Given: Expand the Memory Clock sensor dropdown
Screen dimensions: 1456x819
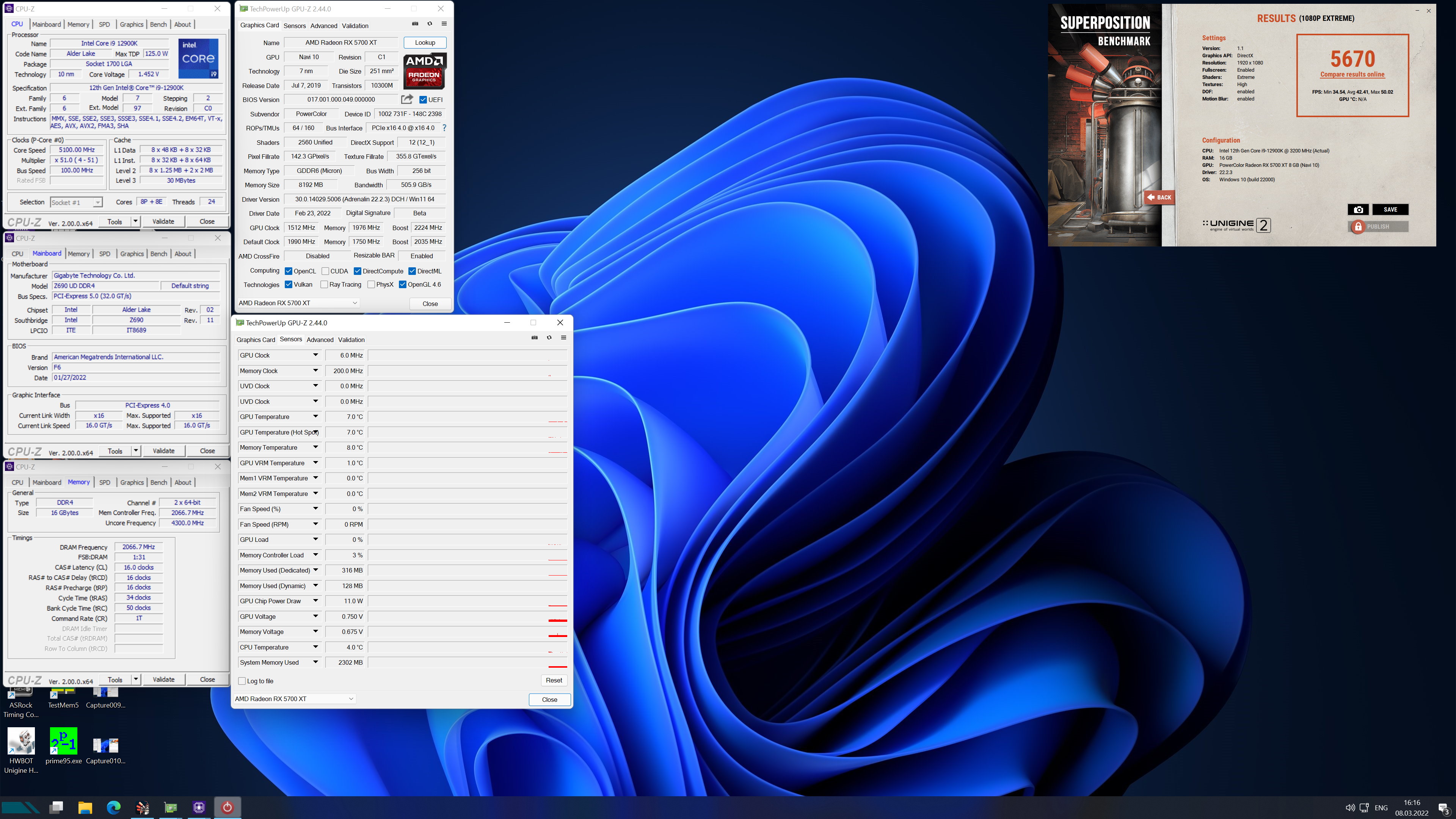Looking at the screenshot, I should click(315, 371).
